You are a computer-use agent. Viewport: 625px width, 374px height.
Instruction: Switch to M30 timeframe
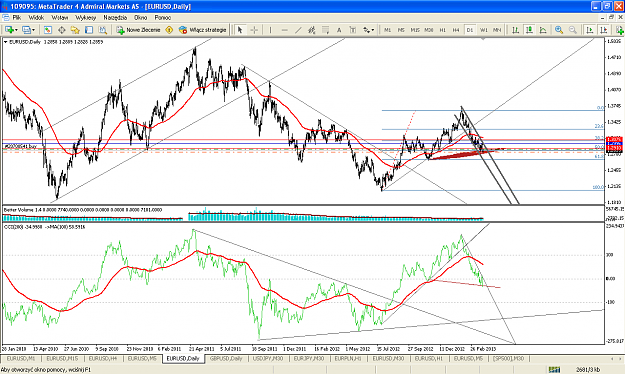(429, 30)
